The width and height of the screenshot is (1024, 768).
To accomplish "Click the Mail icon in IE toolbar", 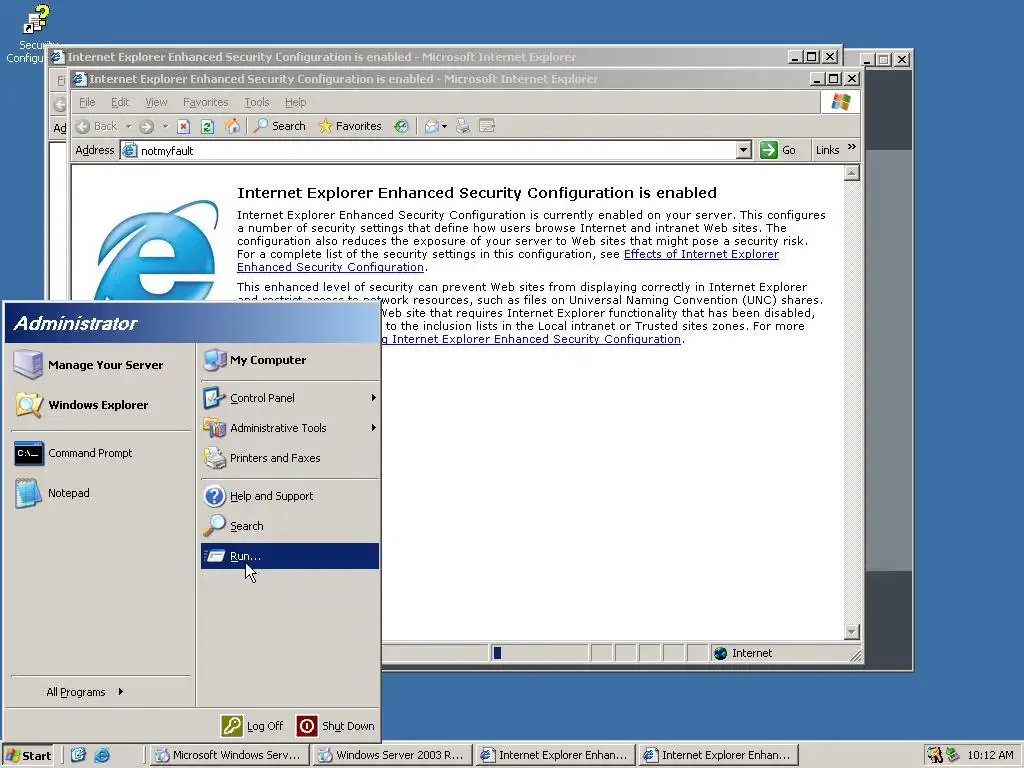I will [x=431, y=126].
